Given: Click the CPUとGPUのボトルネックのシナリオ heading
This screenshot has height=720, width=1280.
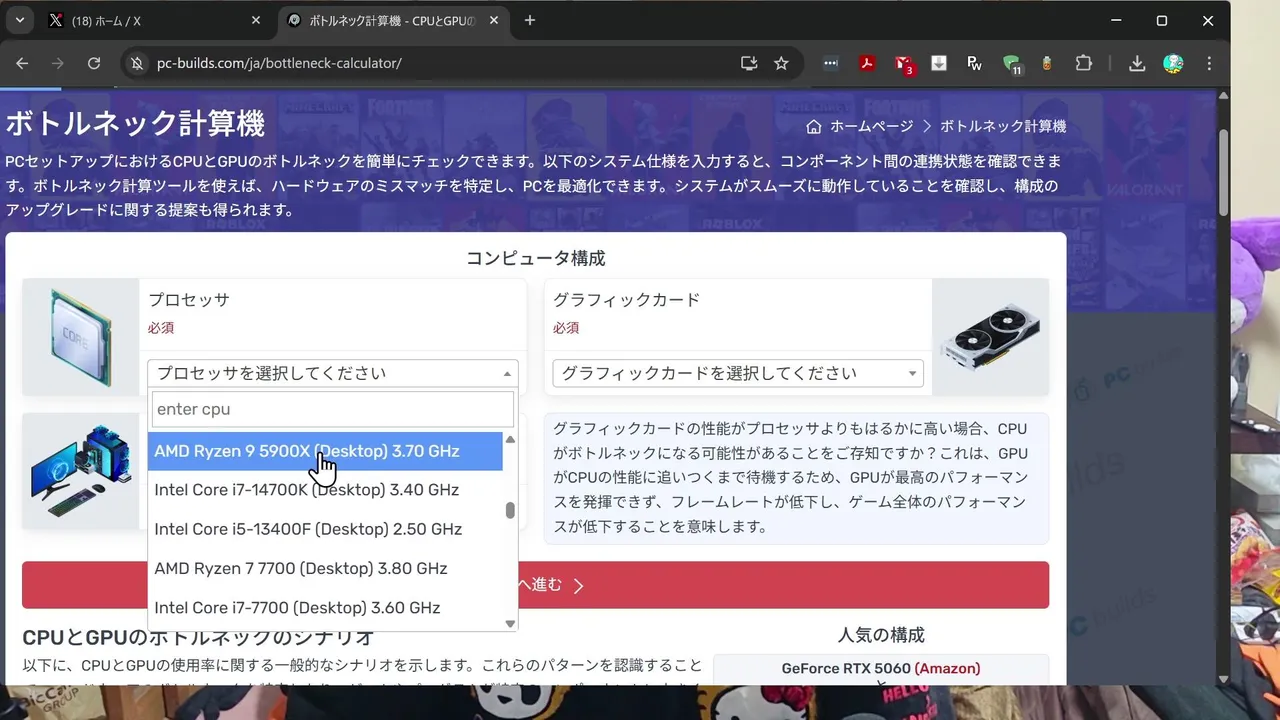Looking at the screenshot, I should point(198,637).
